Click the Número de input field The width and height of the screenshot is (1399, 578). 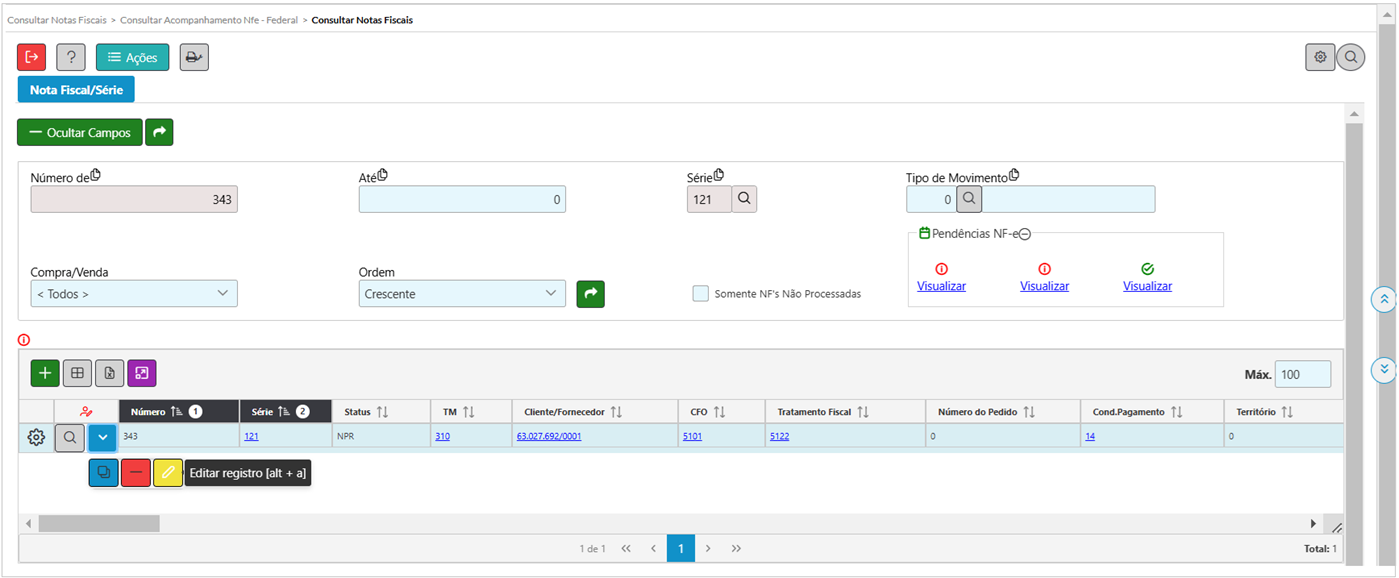[134, 200]
